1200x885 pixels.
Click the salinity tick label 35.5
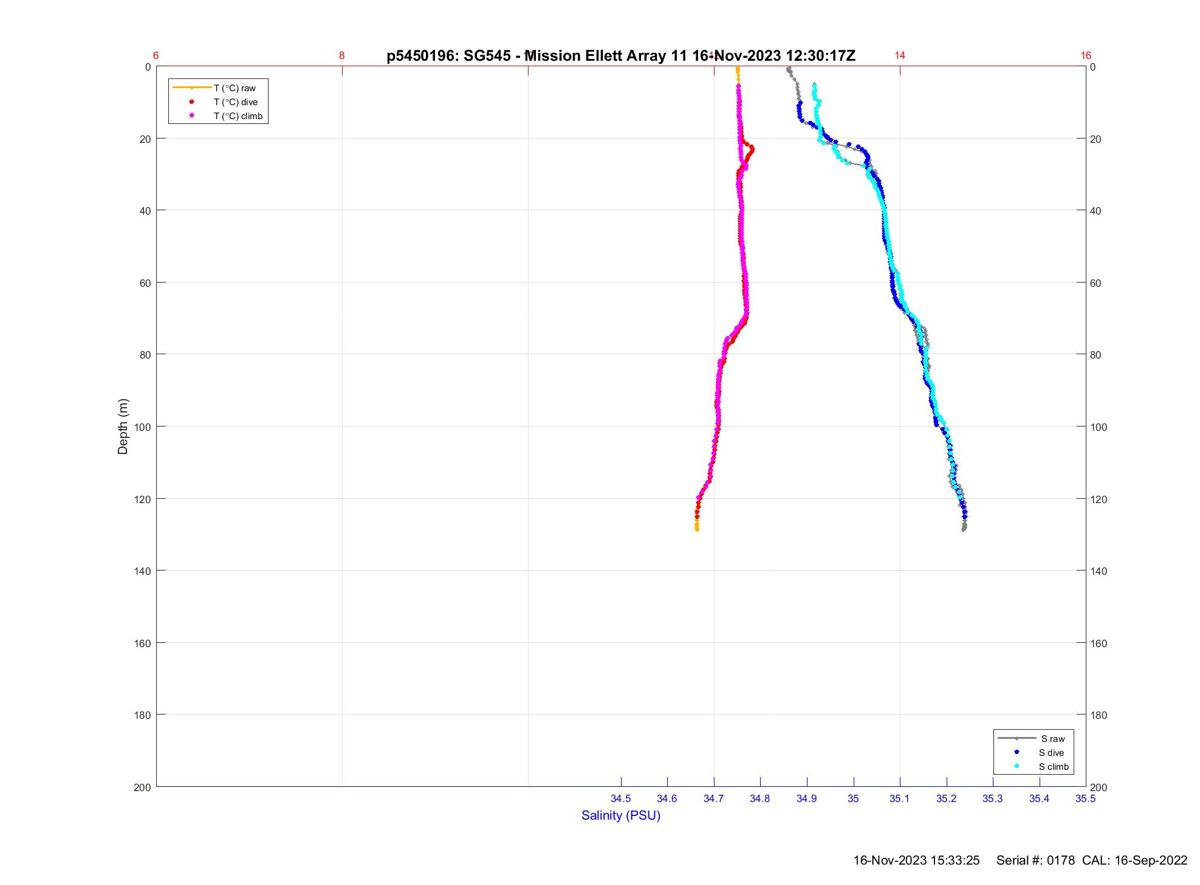coord(1086,798)
